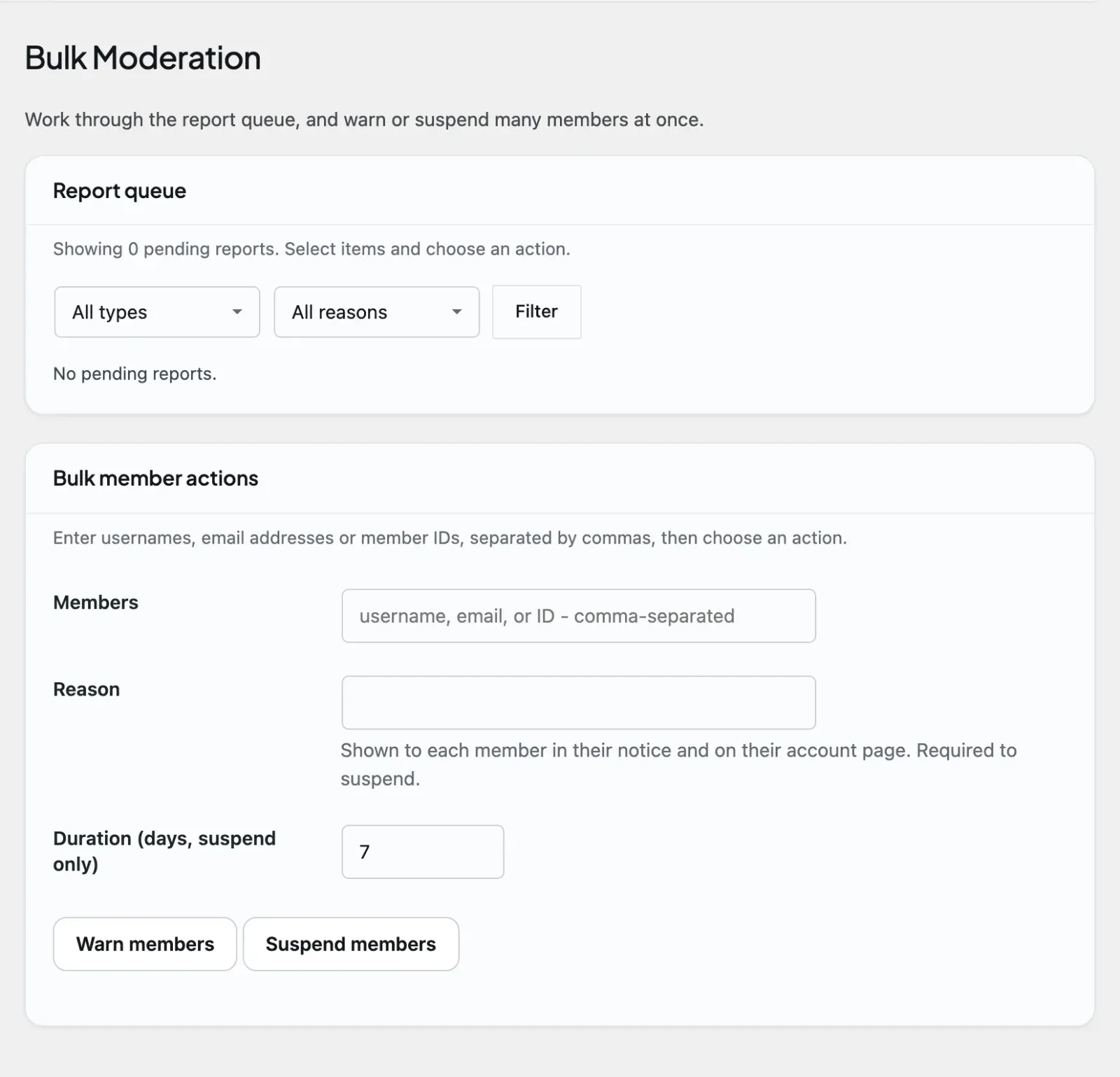Viewport: 1120px width, 1077px height.
Task: Select 'Enter usernames, email addresses' instruction text
Action: coord(450,538)
